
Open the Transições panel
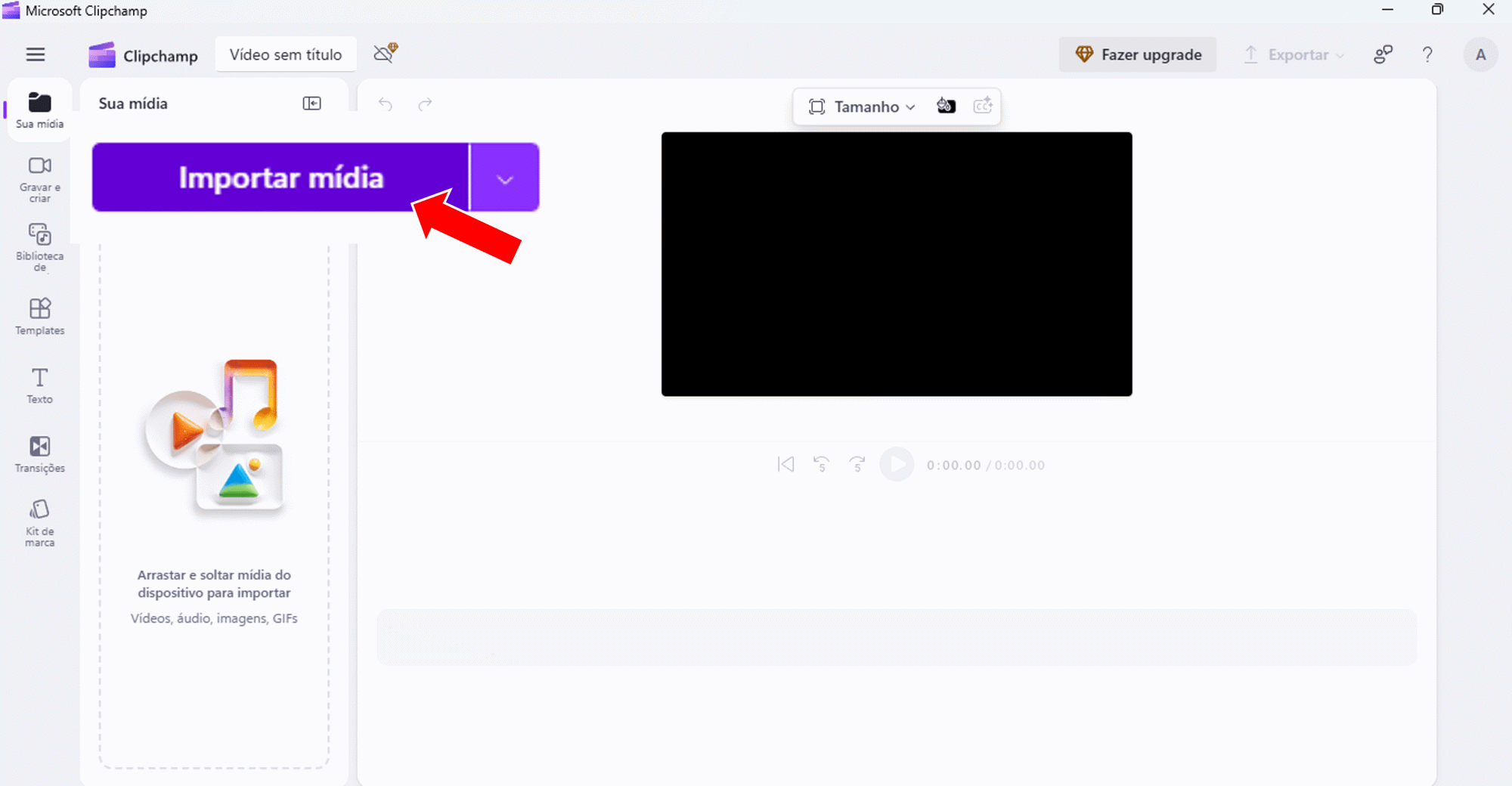pos(39,454)
